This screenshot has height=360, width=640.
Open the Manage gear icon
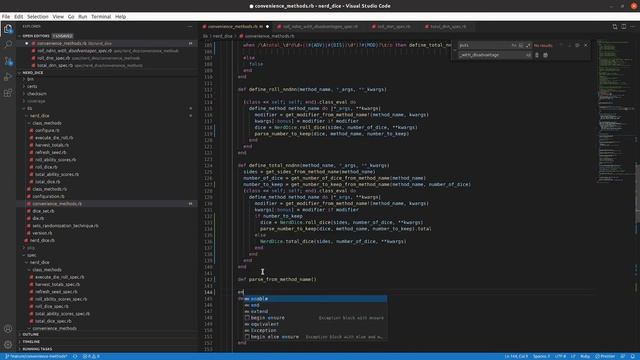[x=8, y=344]
